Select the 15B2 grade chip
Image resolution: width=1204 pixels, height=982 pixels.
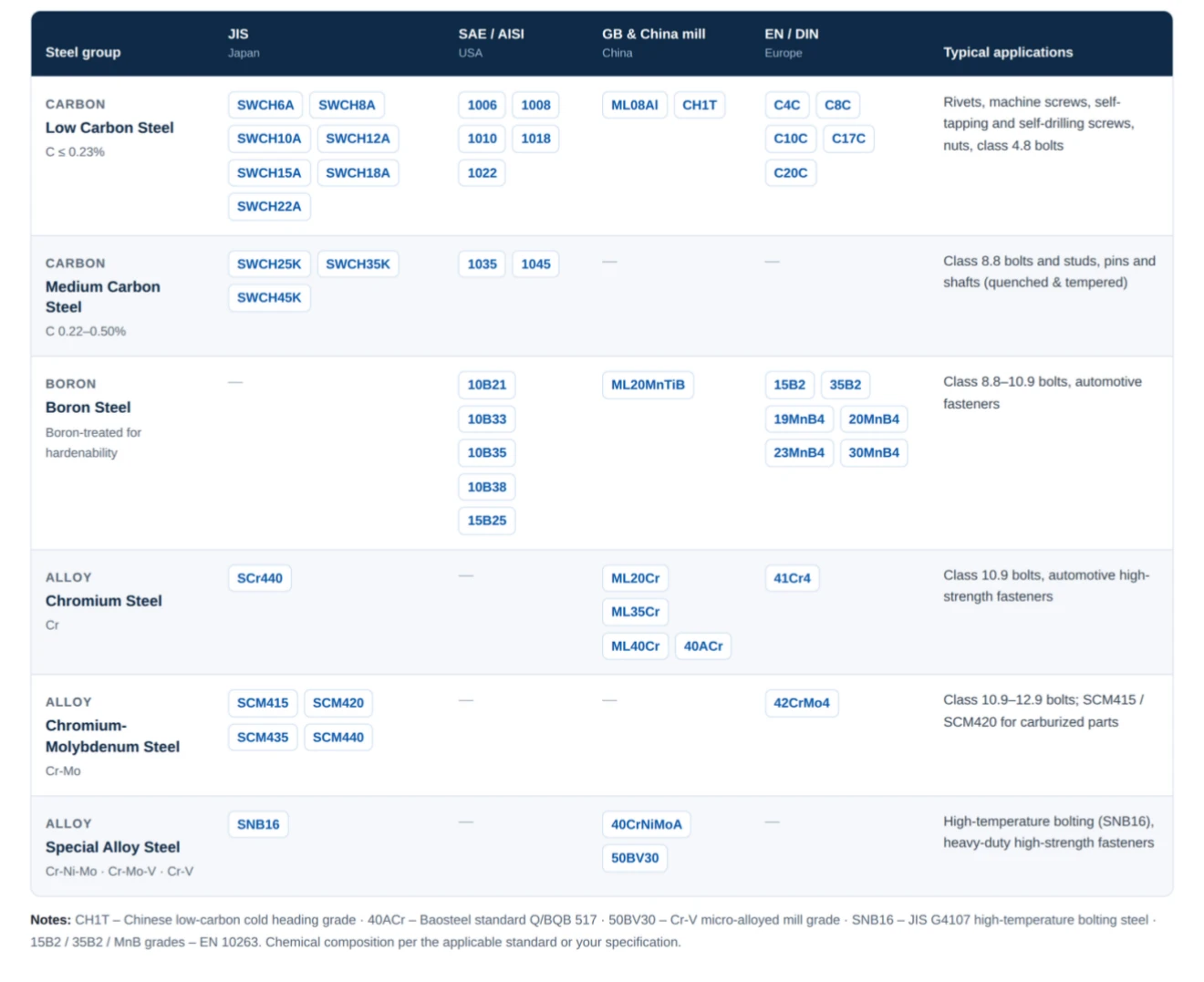point(790,386)
